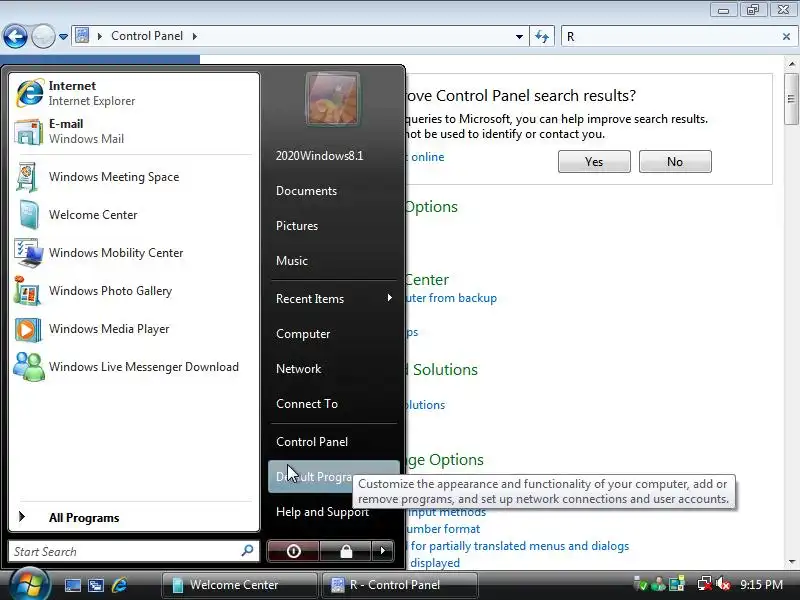
Task: Click the number format link
Action: [443, 529]
